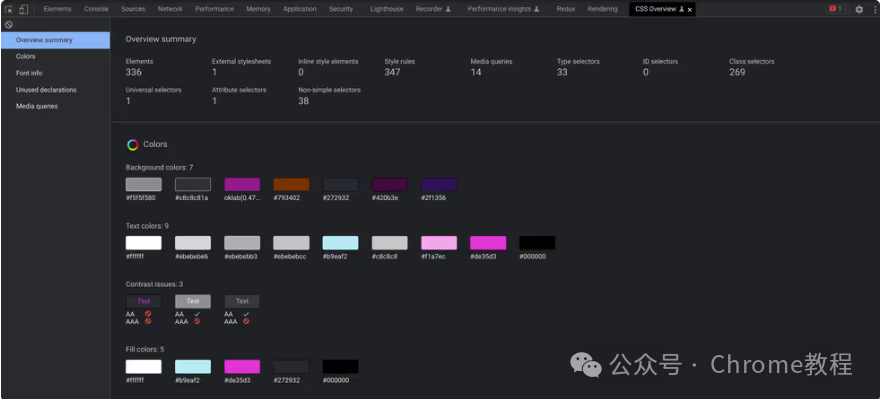Click fill color swatch #b9eaf2

[x=193, y=367]
